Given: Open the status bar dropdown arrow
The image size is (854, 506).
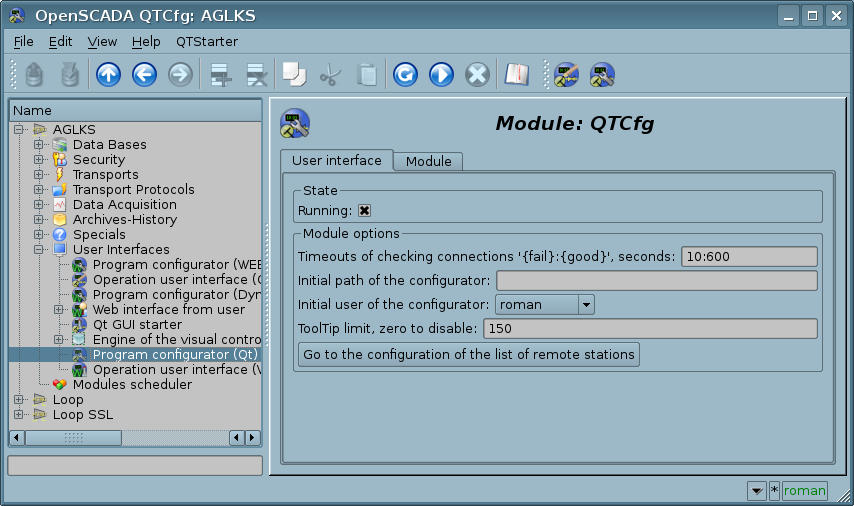Looking at the screenshot, I should [757, 490].
